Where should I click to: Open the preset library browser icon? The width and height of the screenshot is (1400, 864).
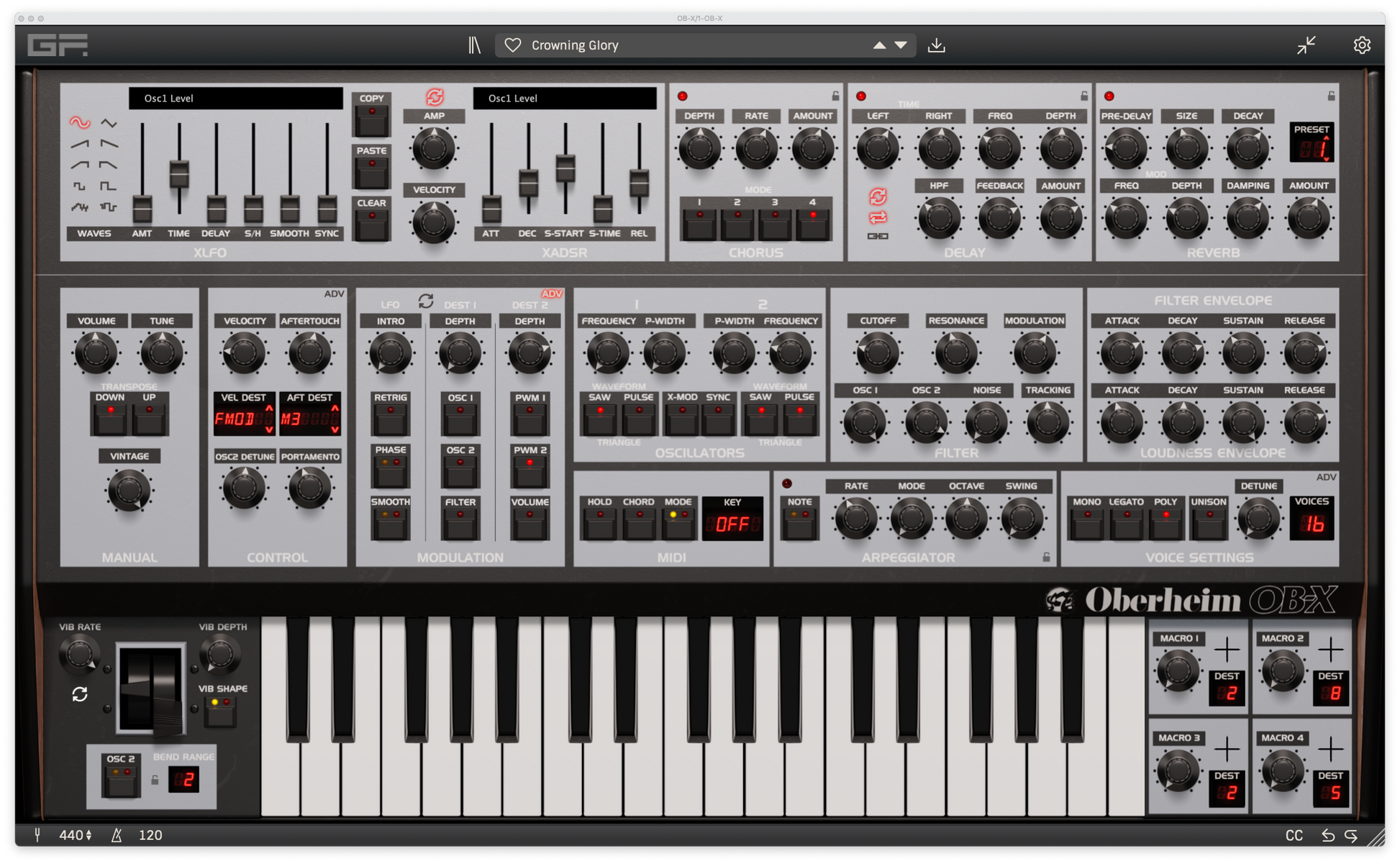[x=474, y=45]
